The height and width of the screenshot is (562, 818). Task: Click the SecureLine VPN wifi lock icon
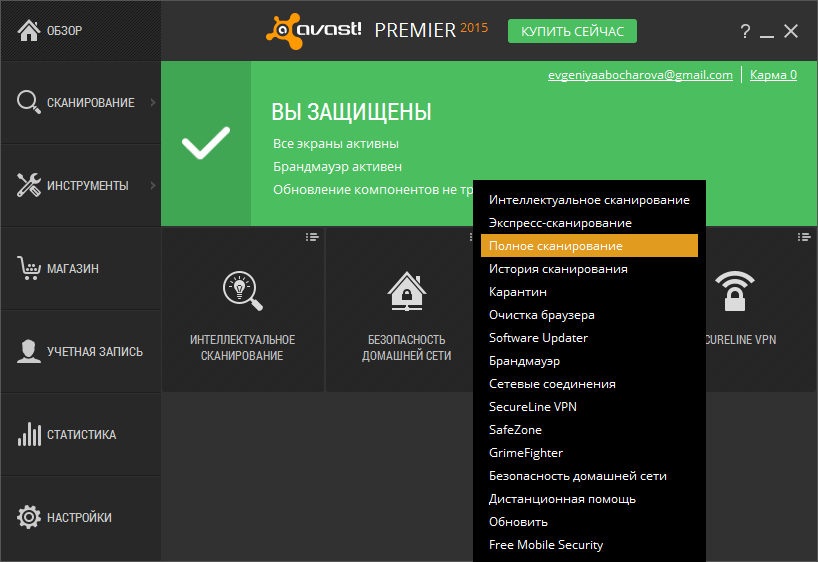point(735,291)
